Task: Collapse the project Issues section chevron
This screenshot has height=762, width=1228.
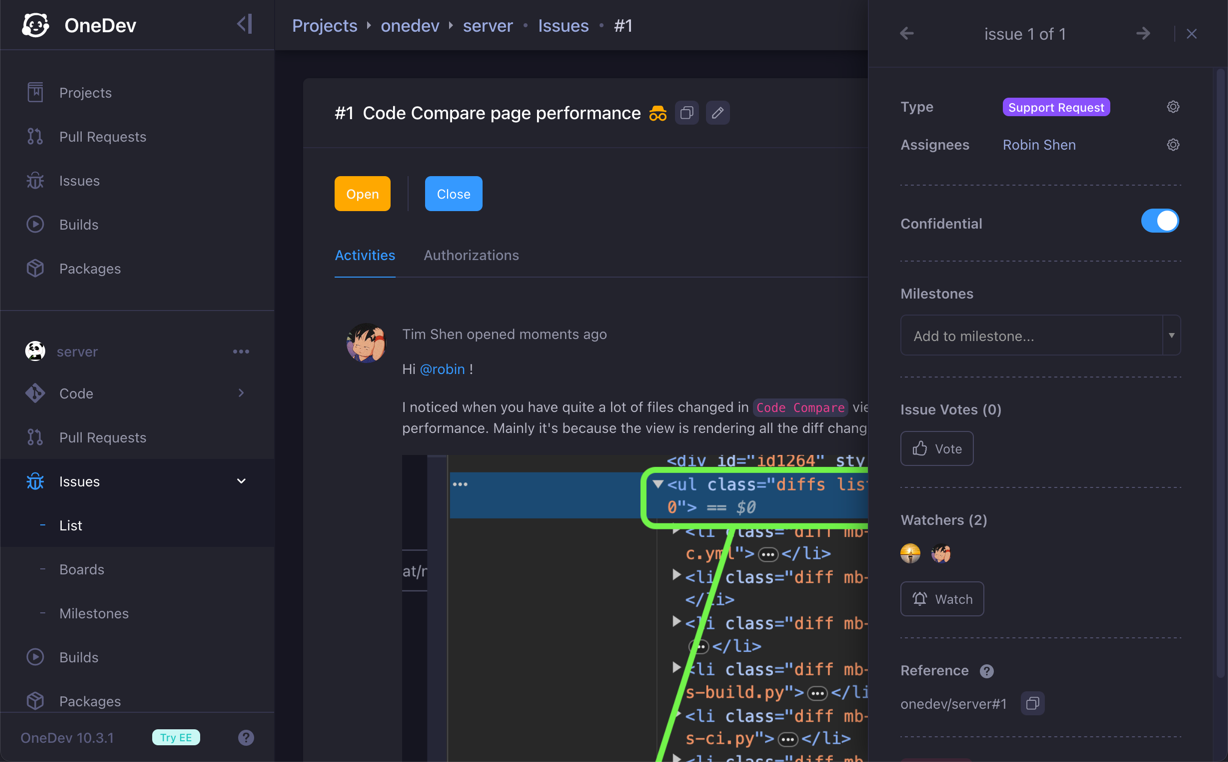Action: click(241, 482)
